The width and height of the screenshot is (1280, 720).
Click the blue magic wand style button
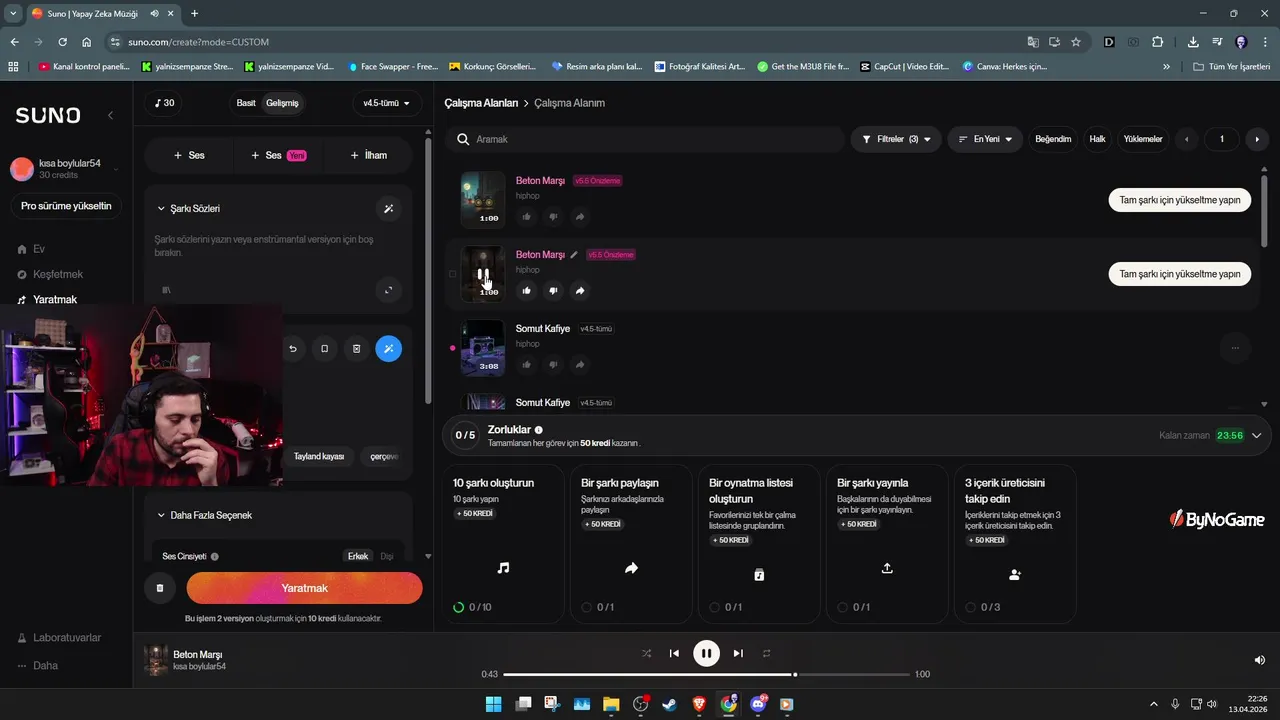click(389, 349)
